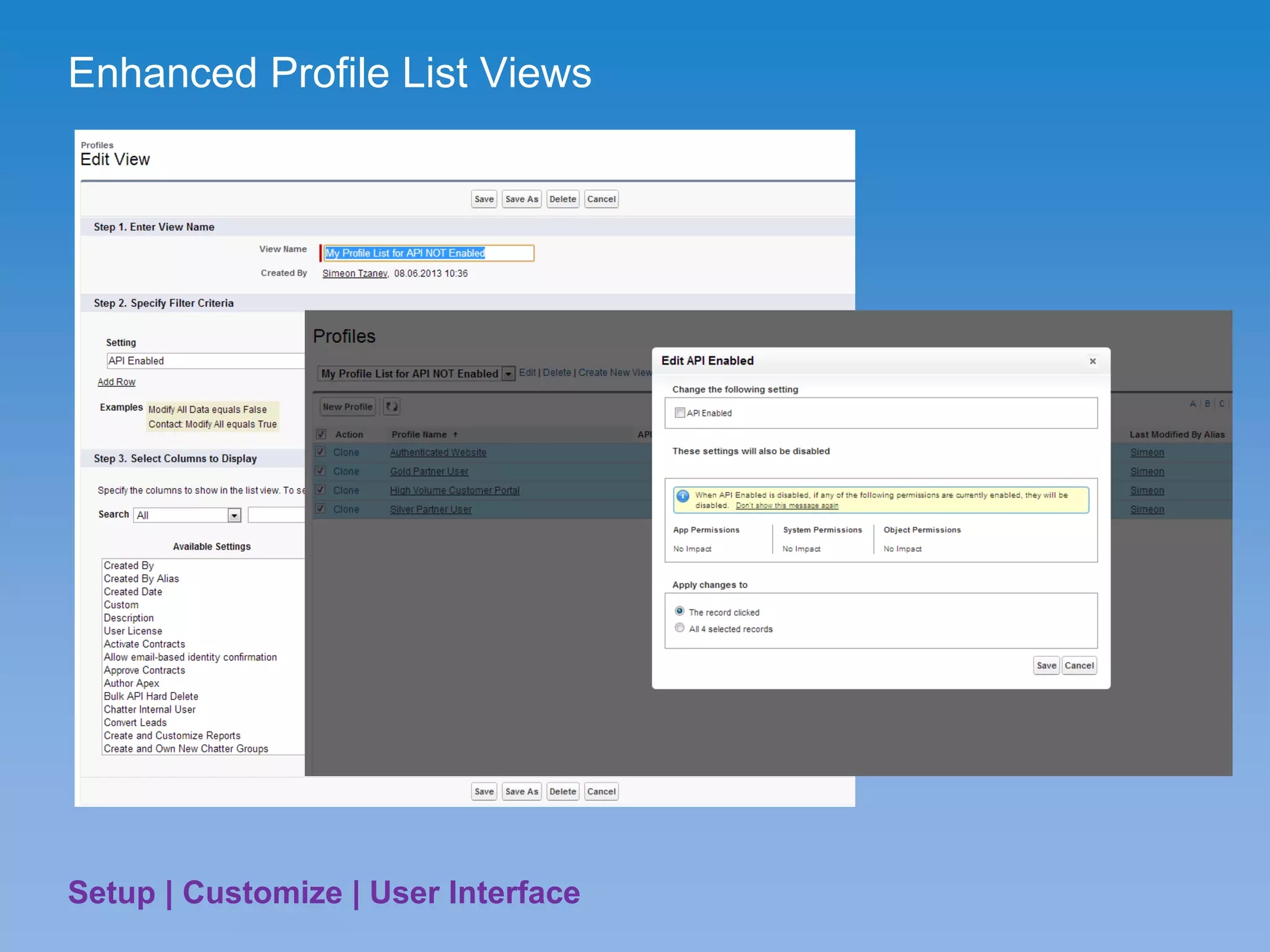Uncheck the Silver Partner User row checkbox
1270x952 pixels.
tap(321, 509)
